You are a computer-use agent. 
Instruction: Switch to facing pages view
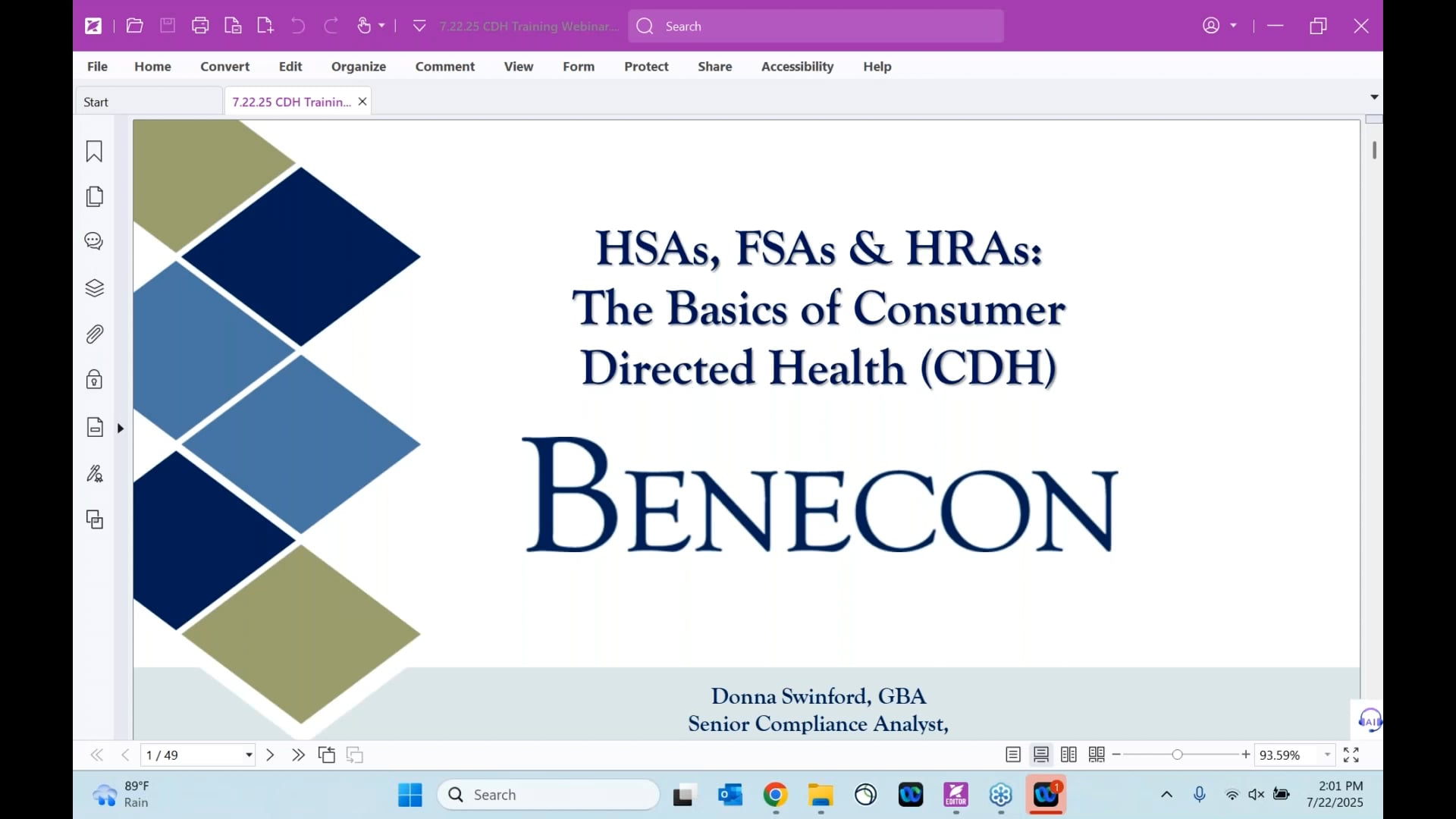point(1068,755)
